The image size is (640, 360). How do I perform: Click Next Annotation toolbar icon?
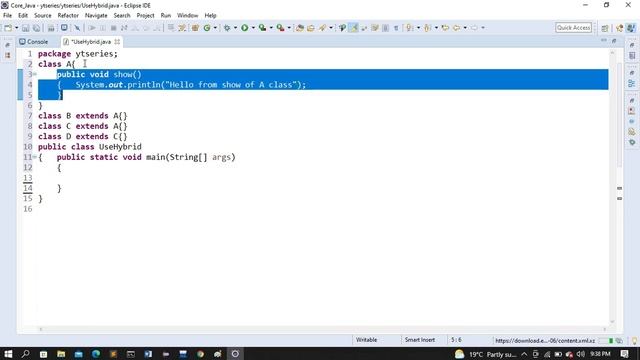(x=409, y=28)
